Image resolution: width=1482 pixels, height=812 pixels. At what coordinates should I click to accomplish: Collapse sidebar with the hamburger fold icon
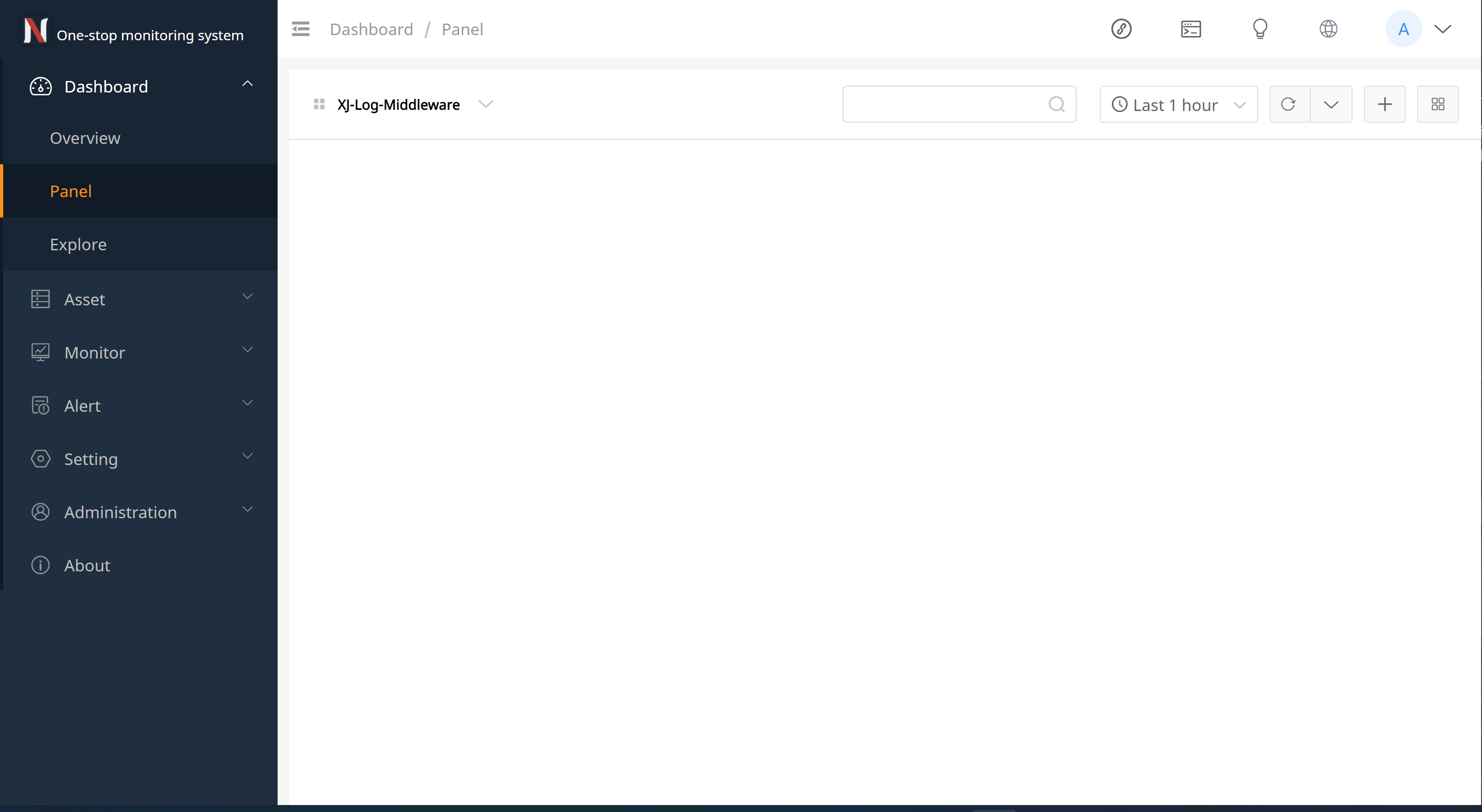click(300, 29)
